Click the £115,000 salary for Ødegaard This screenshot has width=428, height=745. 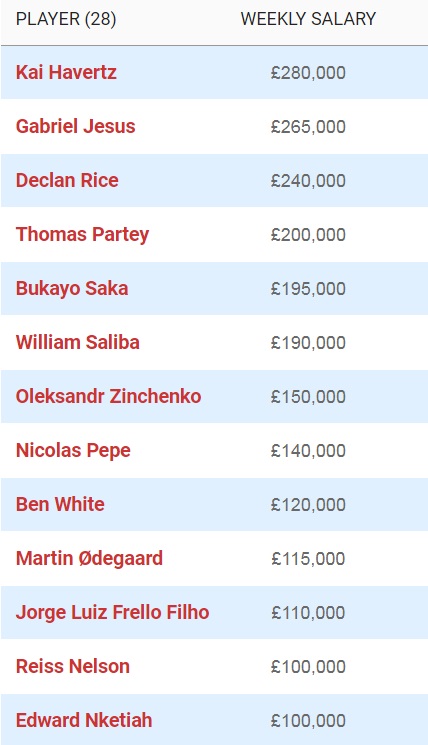pyautogui.click(x=308, y=559)
